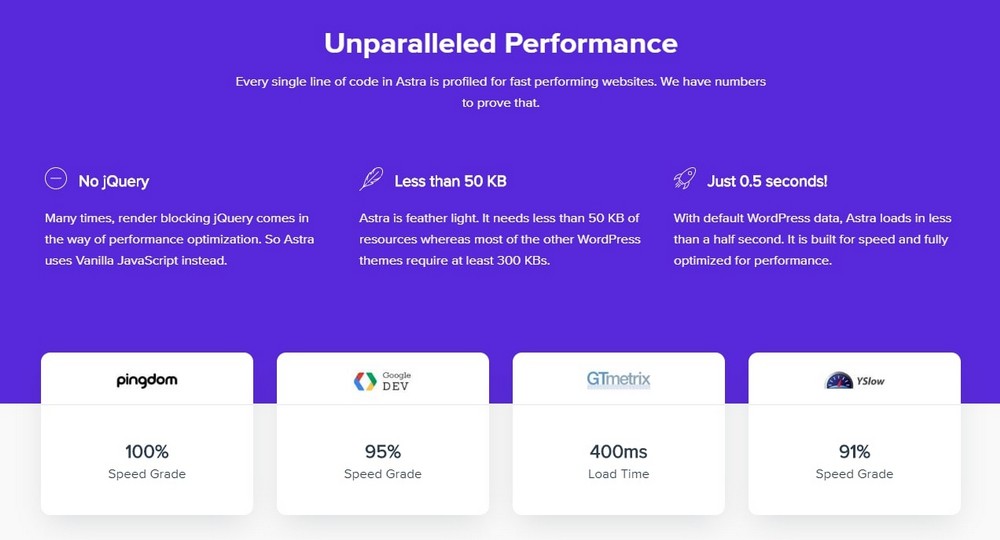Click the rocket icon
Screen dimensions: 1000x540
click(x=685, y=179)
